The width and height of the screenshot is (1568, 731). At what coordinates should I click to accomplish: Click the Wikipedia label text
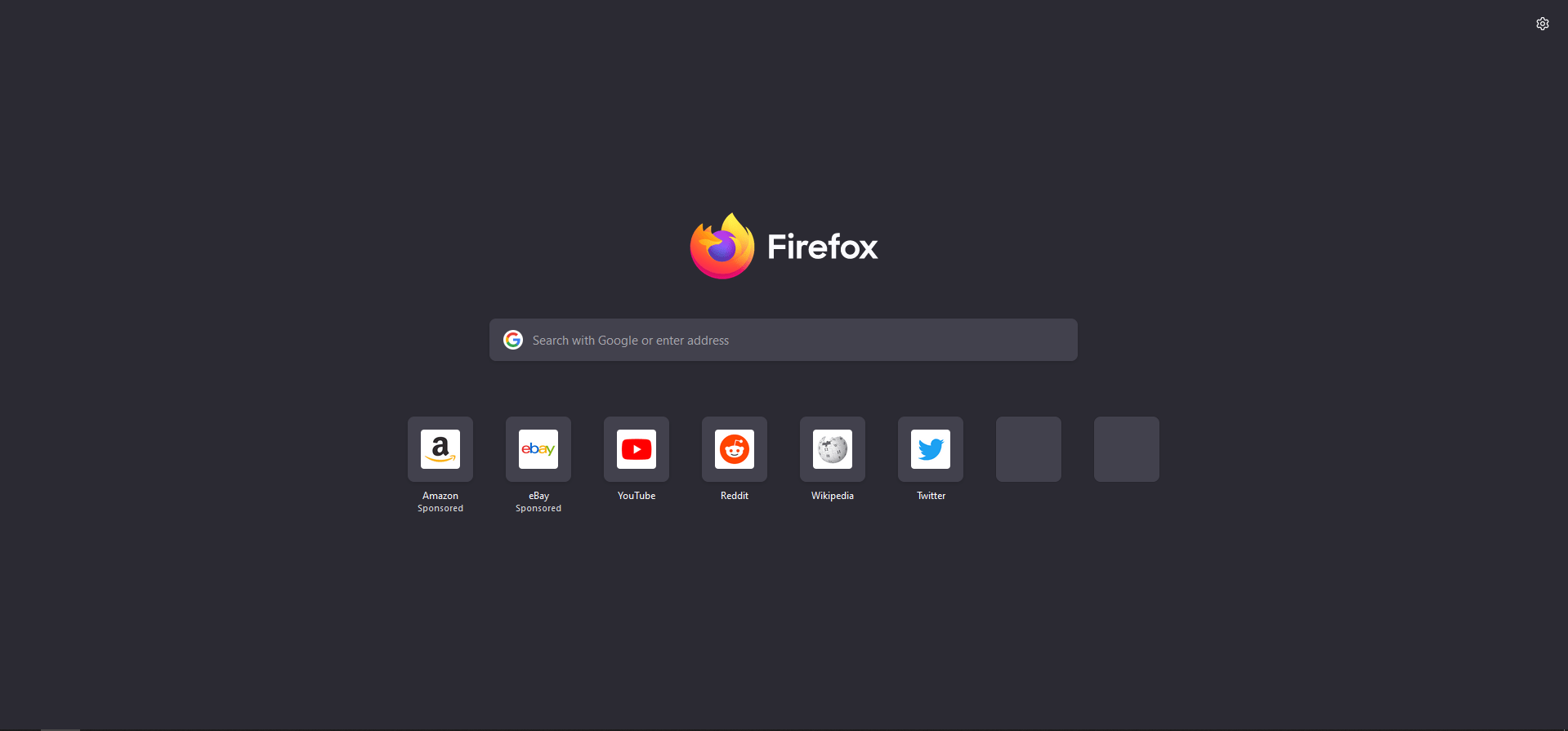(x=833, y=496)
